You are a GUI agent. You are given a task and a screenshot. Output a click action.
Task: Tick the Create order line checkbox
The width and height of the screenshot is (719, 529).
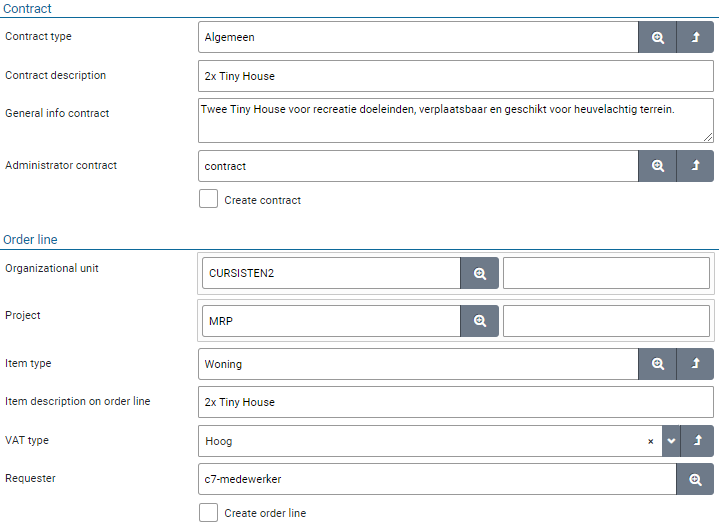coord(208,512)
